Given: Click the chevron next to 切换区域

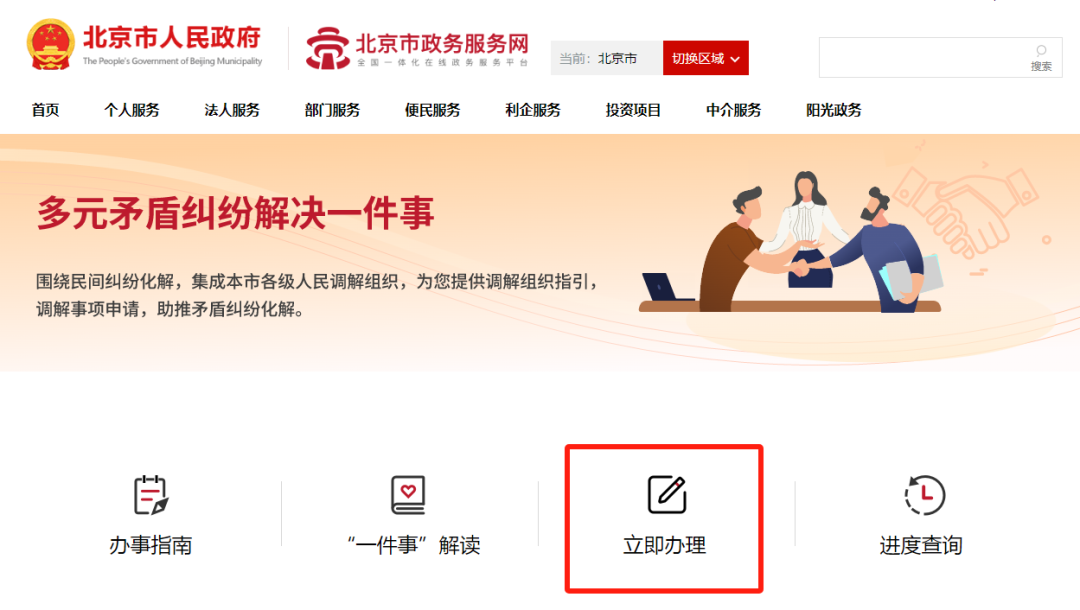Looking at the screenshot, I should pos(735,59).
